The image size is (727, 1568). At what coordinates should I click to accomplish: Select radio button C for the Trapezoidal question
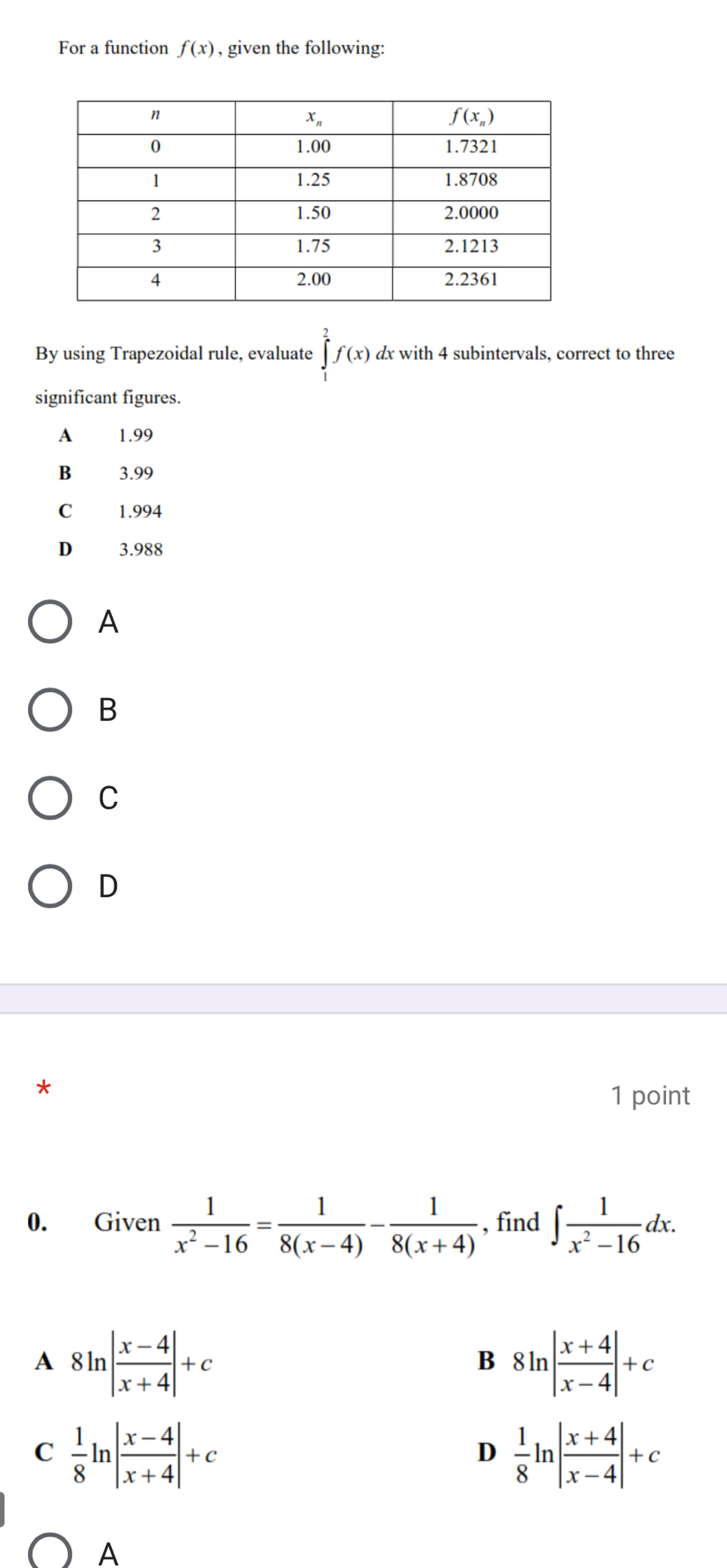50,798
